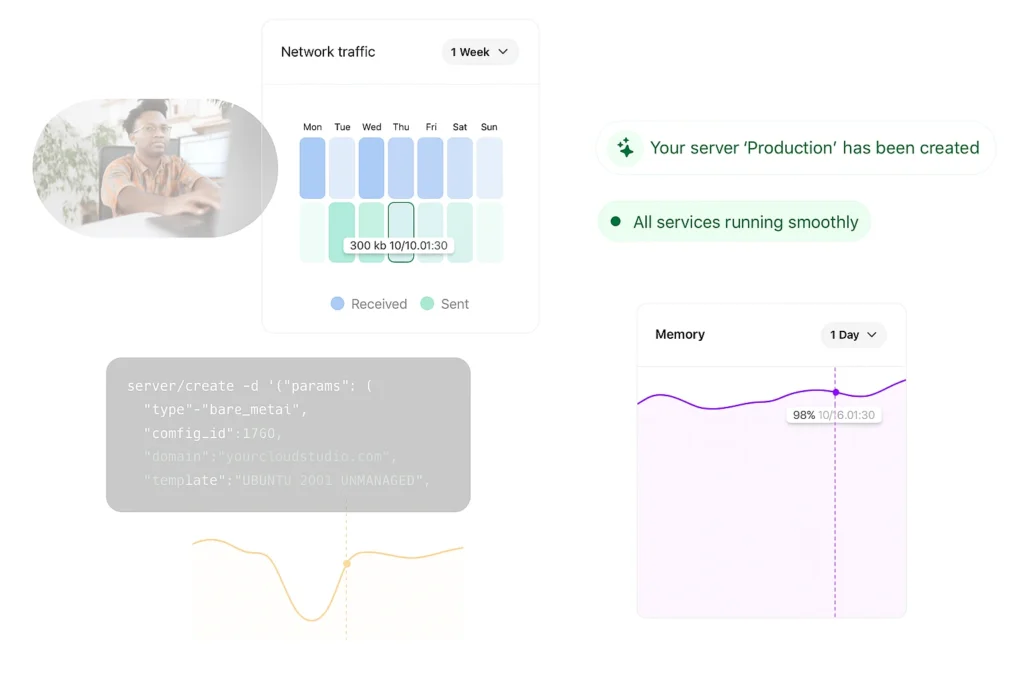Click the blue Received legend dot
Screen dimensions: 1024x683
point(338,304)
